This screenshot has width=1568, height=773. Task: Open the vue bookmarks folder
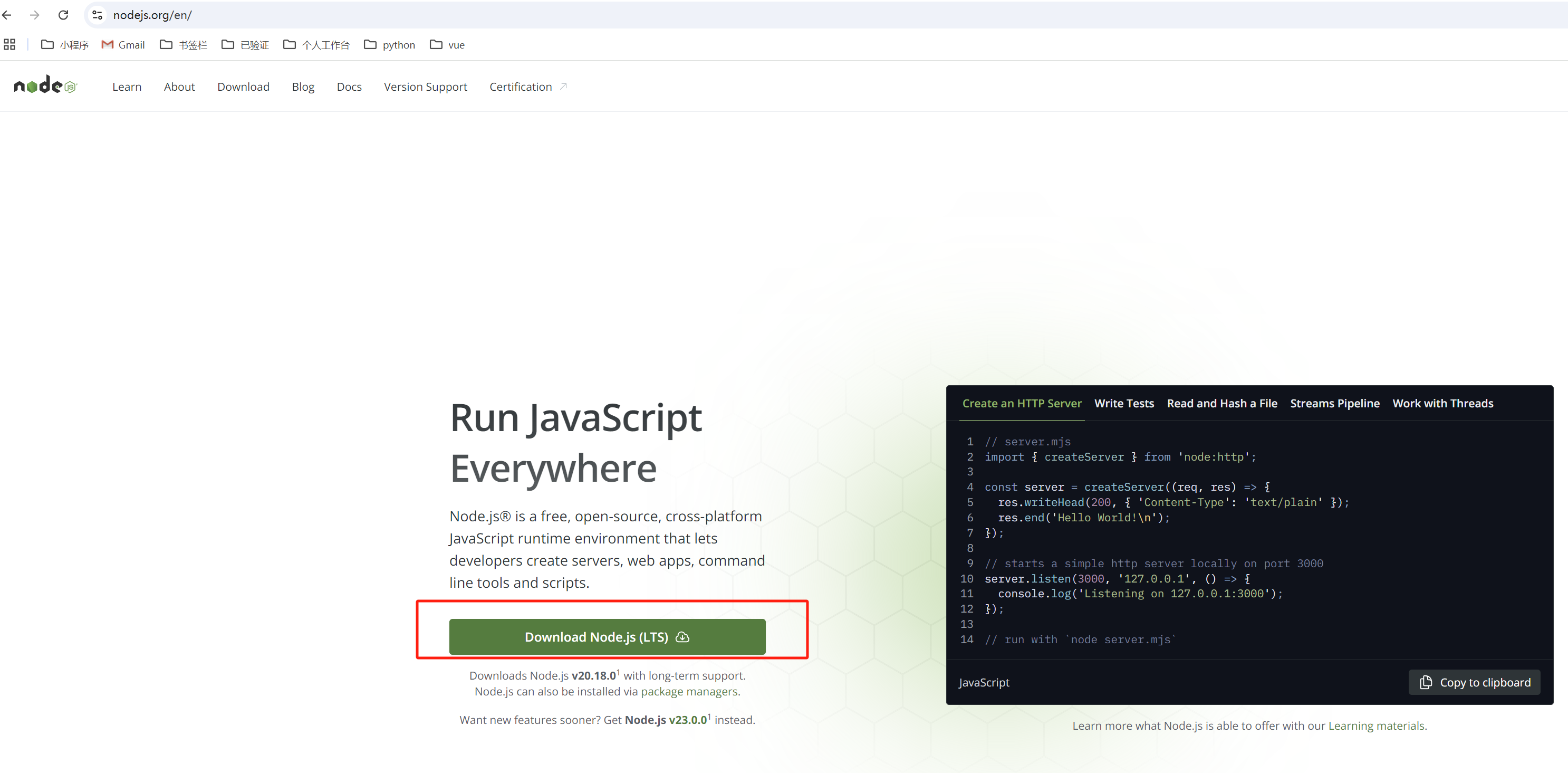tap(447, 44)
